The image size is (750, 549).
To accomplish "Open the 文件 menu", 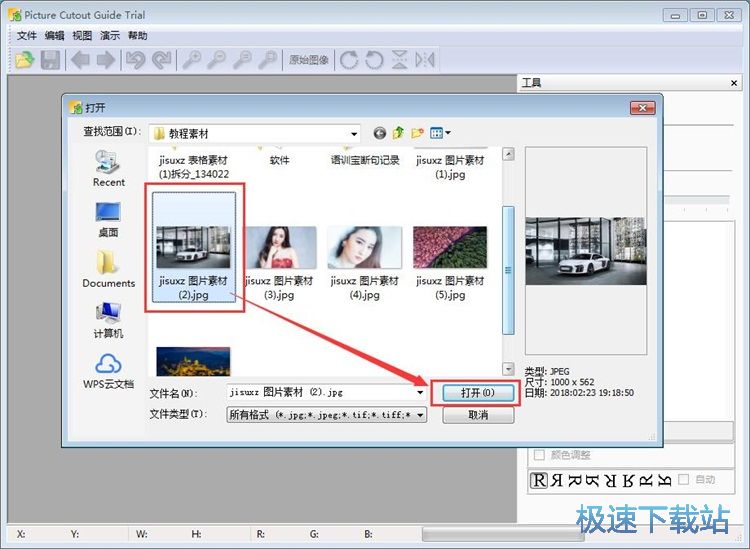I will tap(27, 35).
